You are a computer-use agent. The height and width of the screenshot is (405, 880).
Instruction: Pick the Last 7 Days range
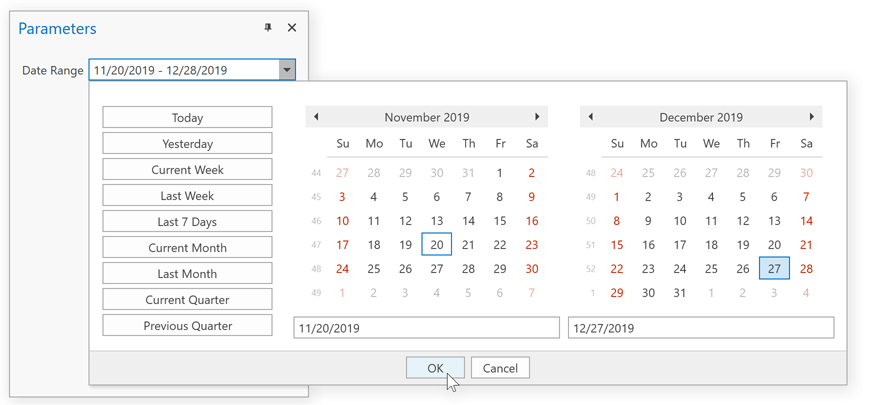(x=187, y=222)
